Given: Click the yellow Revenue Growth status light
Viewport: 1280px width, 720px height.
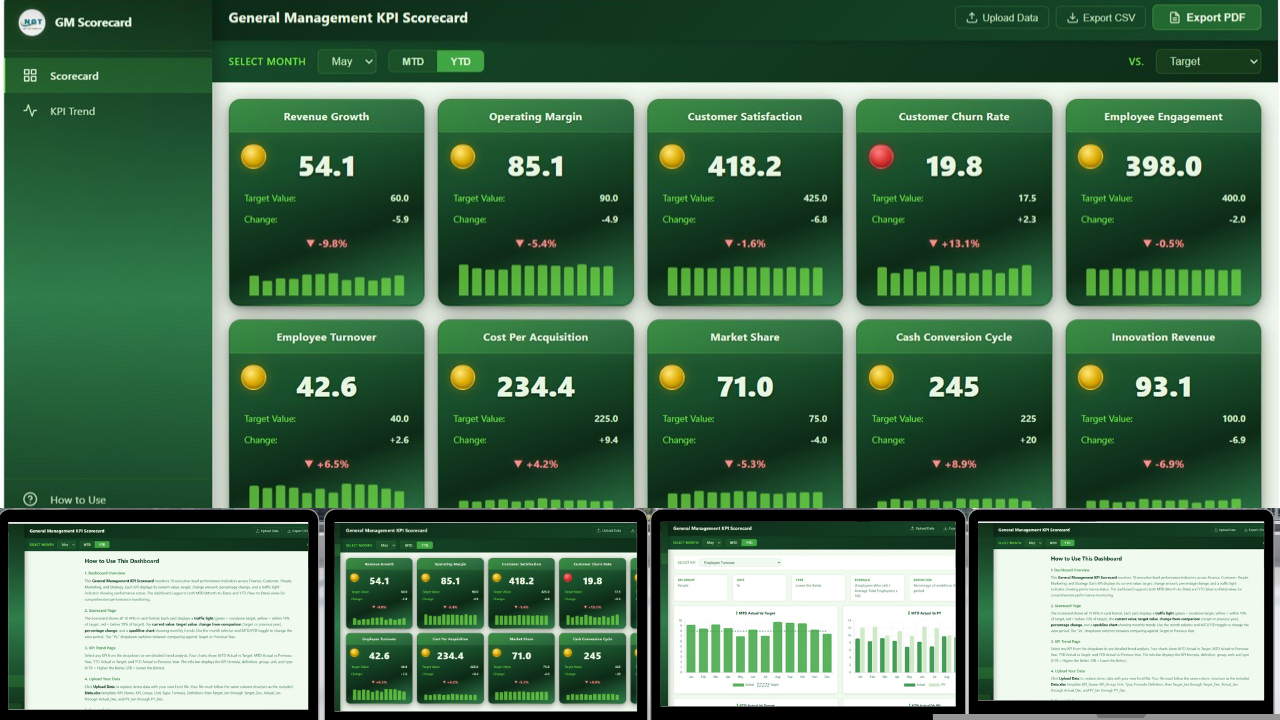Looking at the screenshot, I should point(254,157).
